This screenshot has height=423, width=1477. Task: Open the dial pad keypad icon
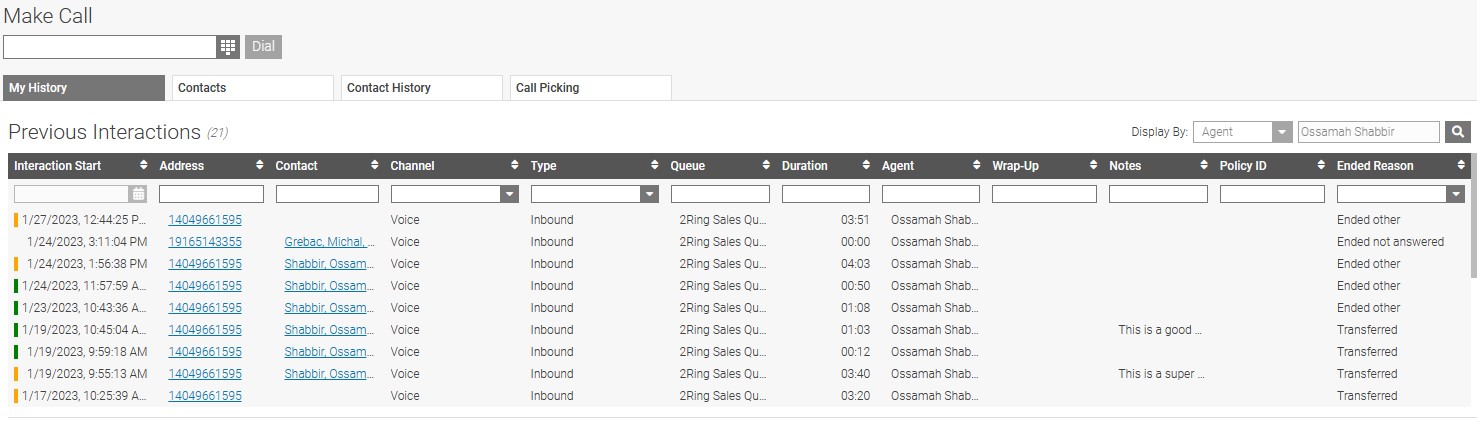point(228,47)
